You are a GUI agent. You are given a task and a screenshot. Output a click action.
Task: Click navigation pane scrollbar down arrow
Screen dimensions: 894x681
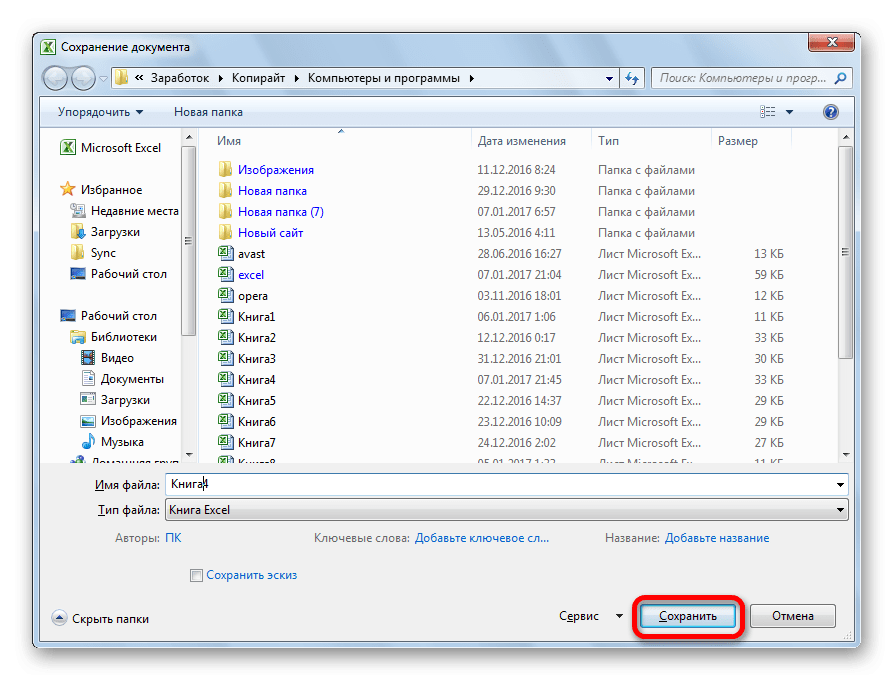[189, 455]
